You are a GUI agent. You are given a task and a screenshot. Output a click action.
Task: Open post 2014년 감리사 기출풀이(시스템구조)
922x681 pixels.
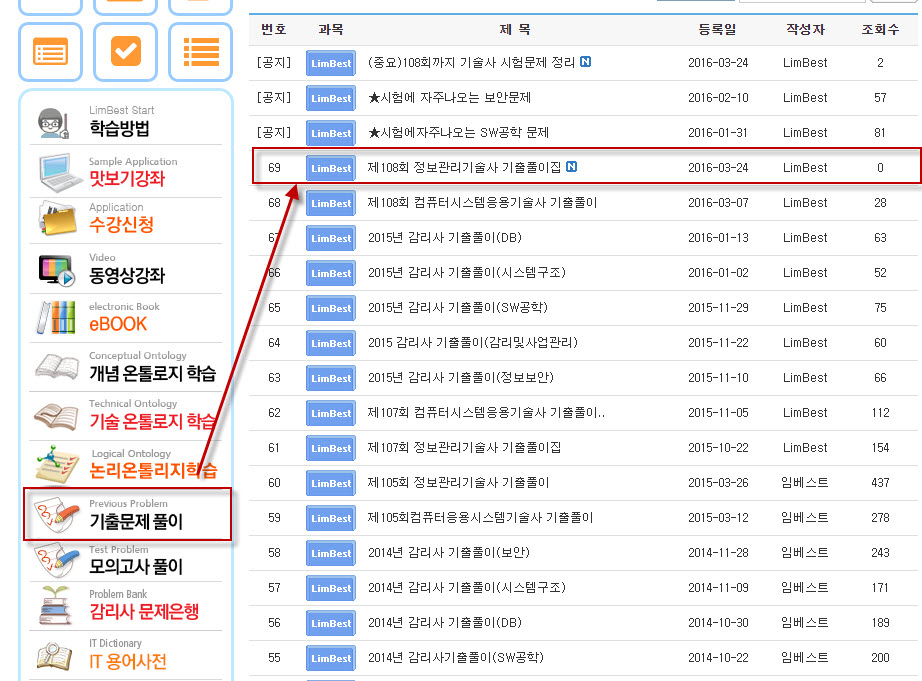[467, 587]
